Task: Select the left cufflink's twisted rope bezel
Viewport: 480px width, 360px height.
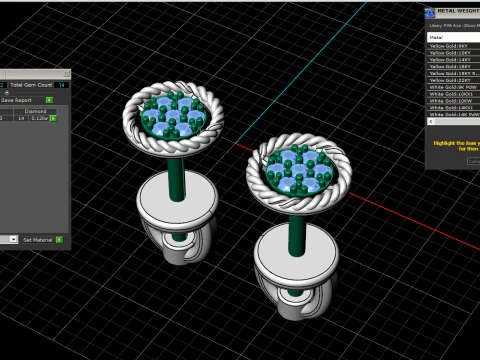Action: [172, 146]
